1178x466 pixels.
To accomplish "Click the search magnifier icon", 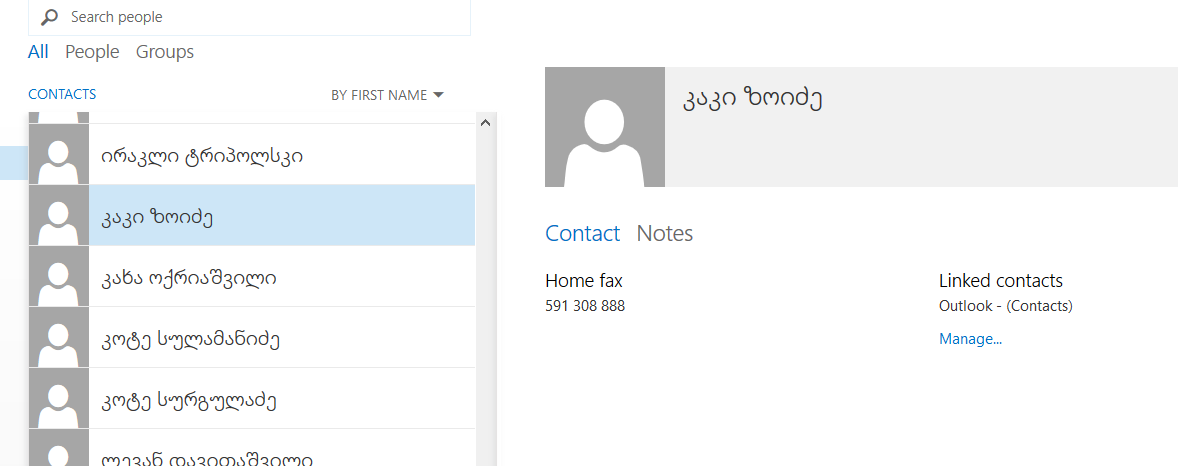I will (x=49, y=17).
